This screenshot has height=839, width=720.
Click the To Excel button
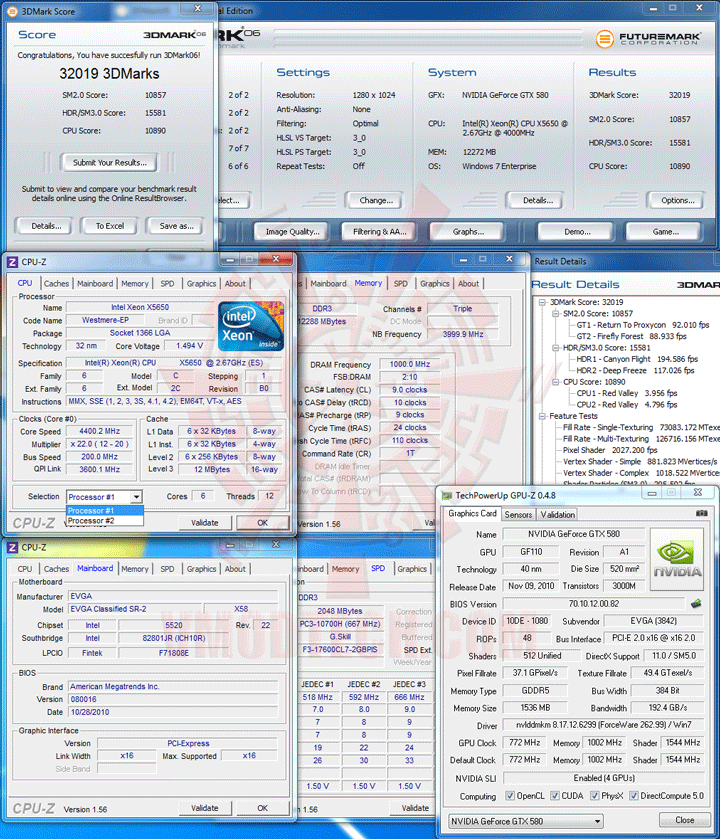point(110,226)
